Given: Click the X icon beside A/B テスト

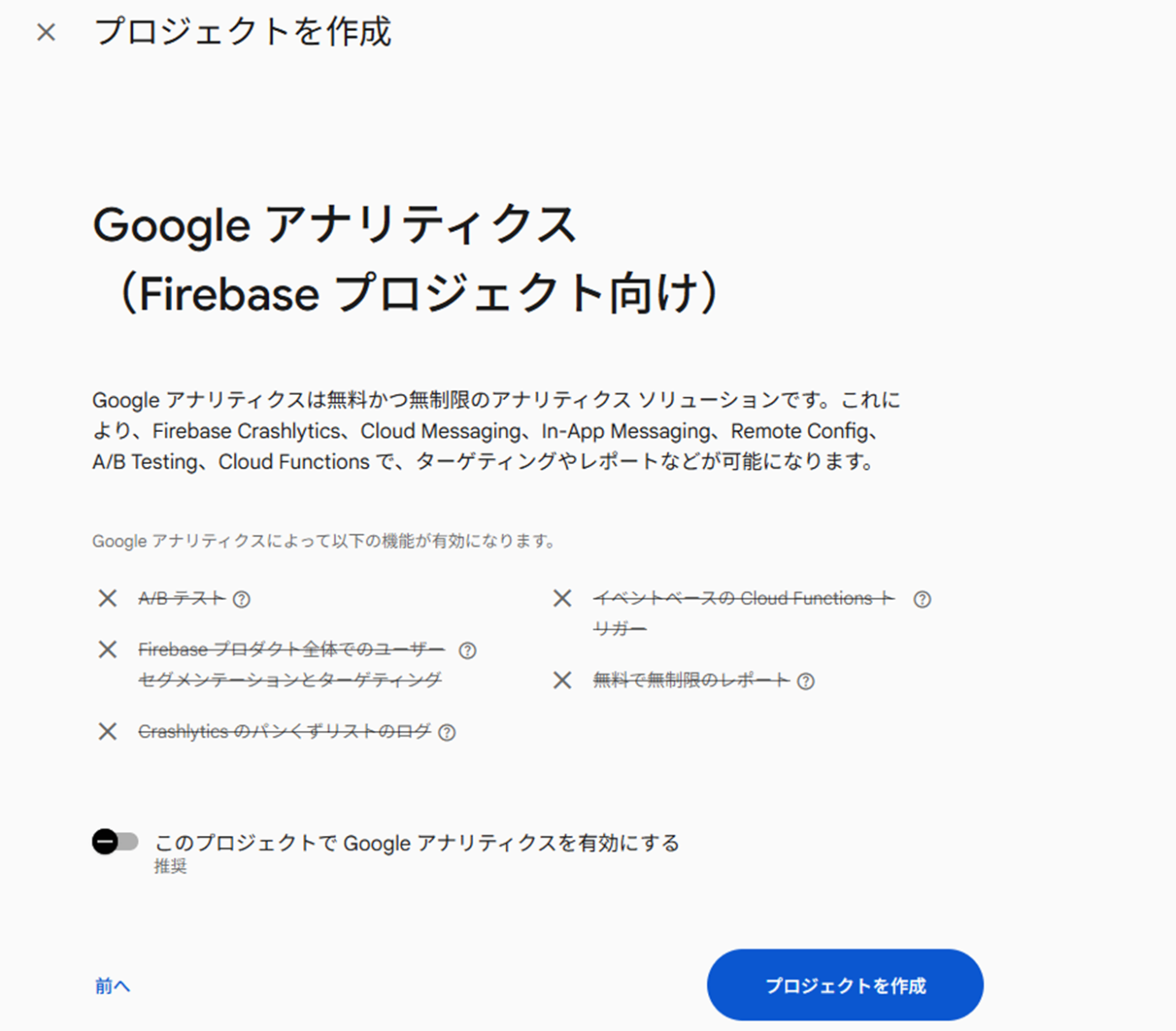Looking at the screenshot, I should pos(107,598).
